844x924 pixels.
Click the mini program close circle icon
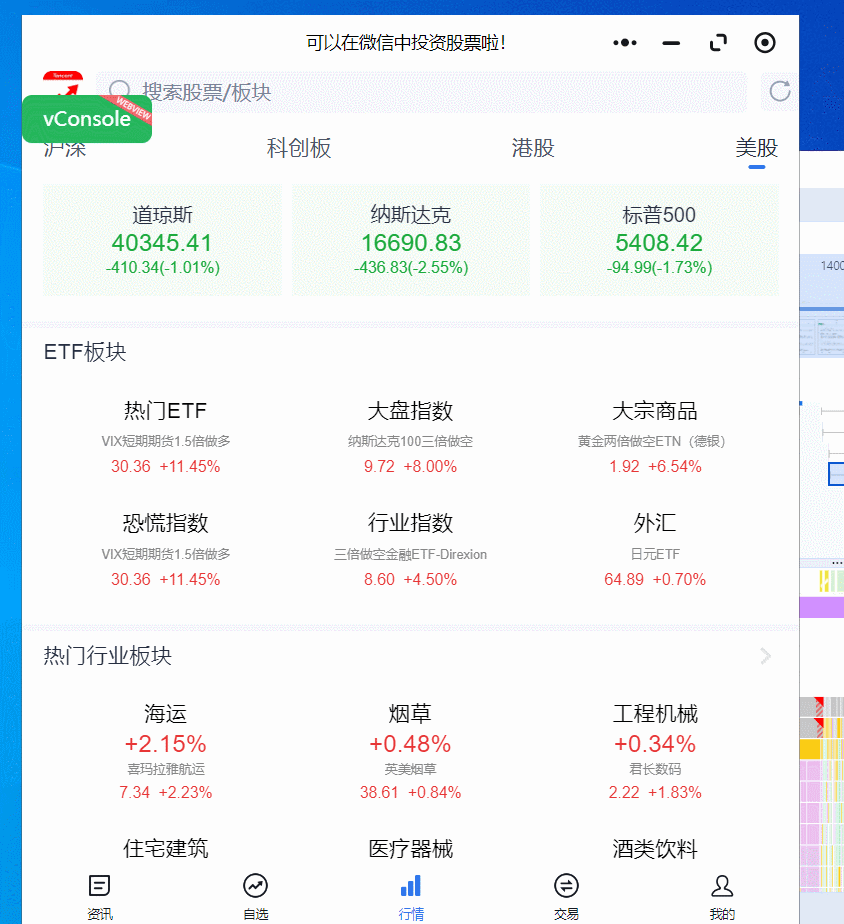[764, 42]
